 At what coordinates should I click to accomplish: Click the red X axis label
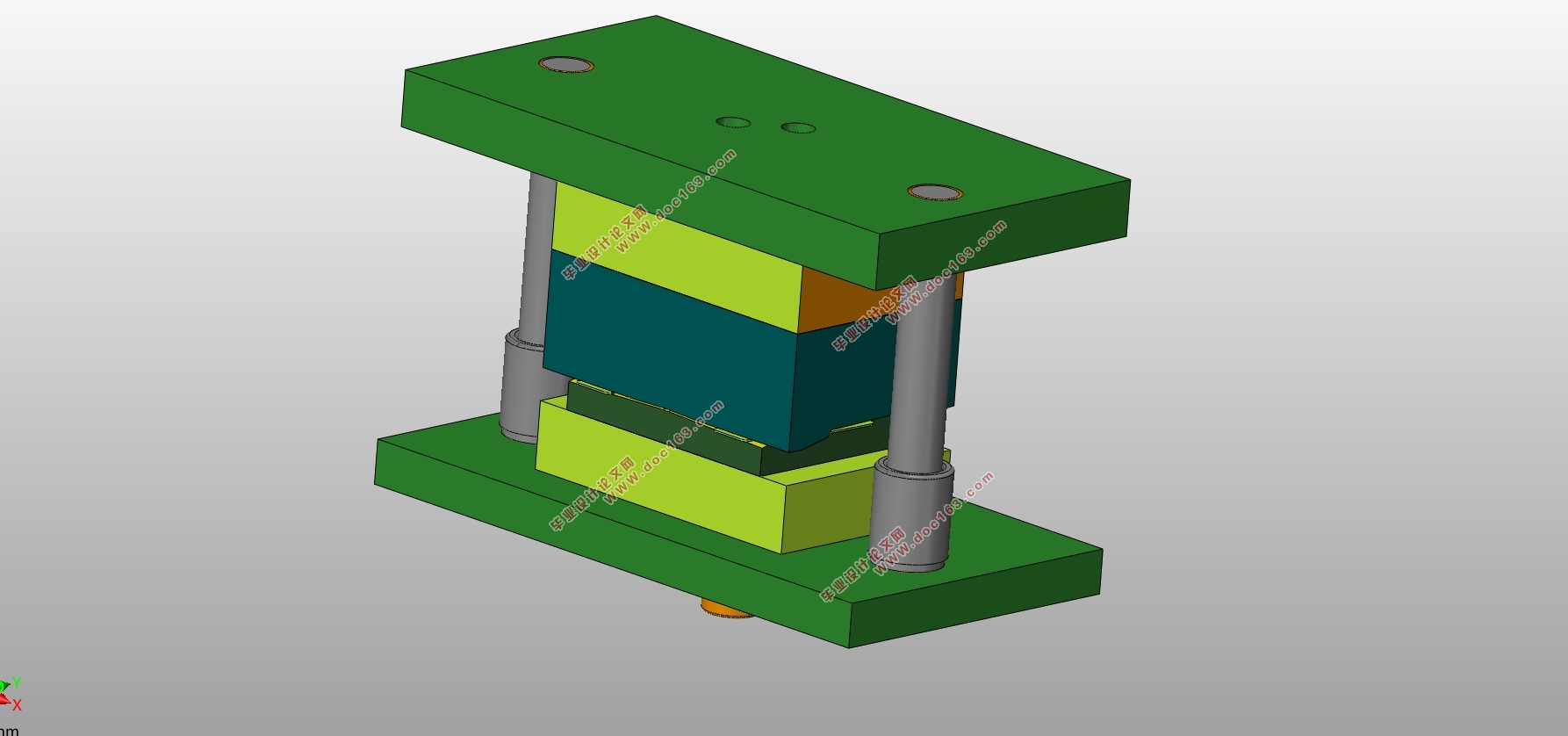coord(17,704)
